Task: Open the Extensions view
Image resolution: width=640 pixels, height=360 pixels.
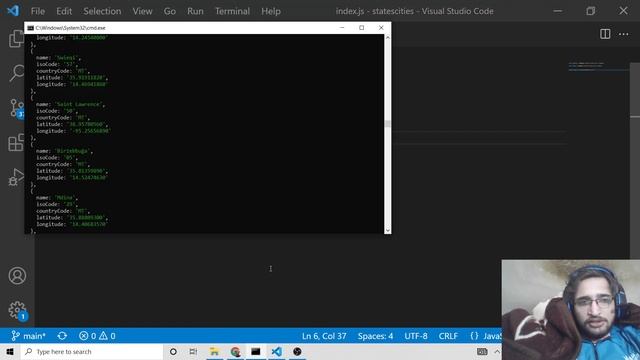Action: click(16, 142)
